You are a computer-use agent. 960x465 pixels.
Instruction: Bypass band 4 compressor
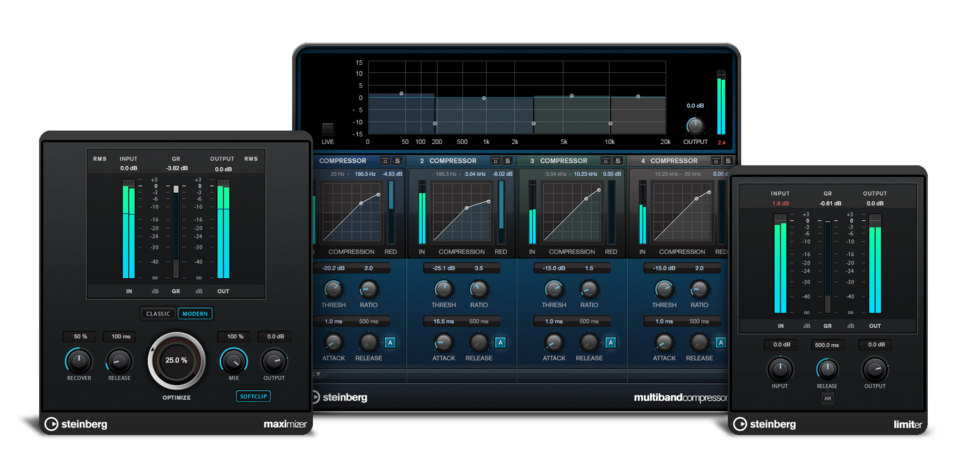pos(716,161)
